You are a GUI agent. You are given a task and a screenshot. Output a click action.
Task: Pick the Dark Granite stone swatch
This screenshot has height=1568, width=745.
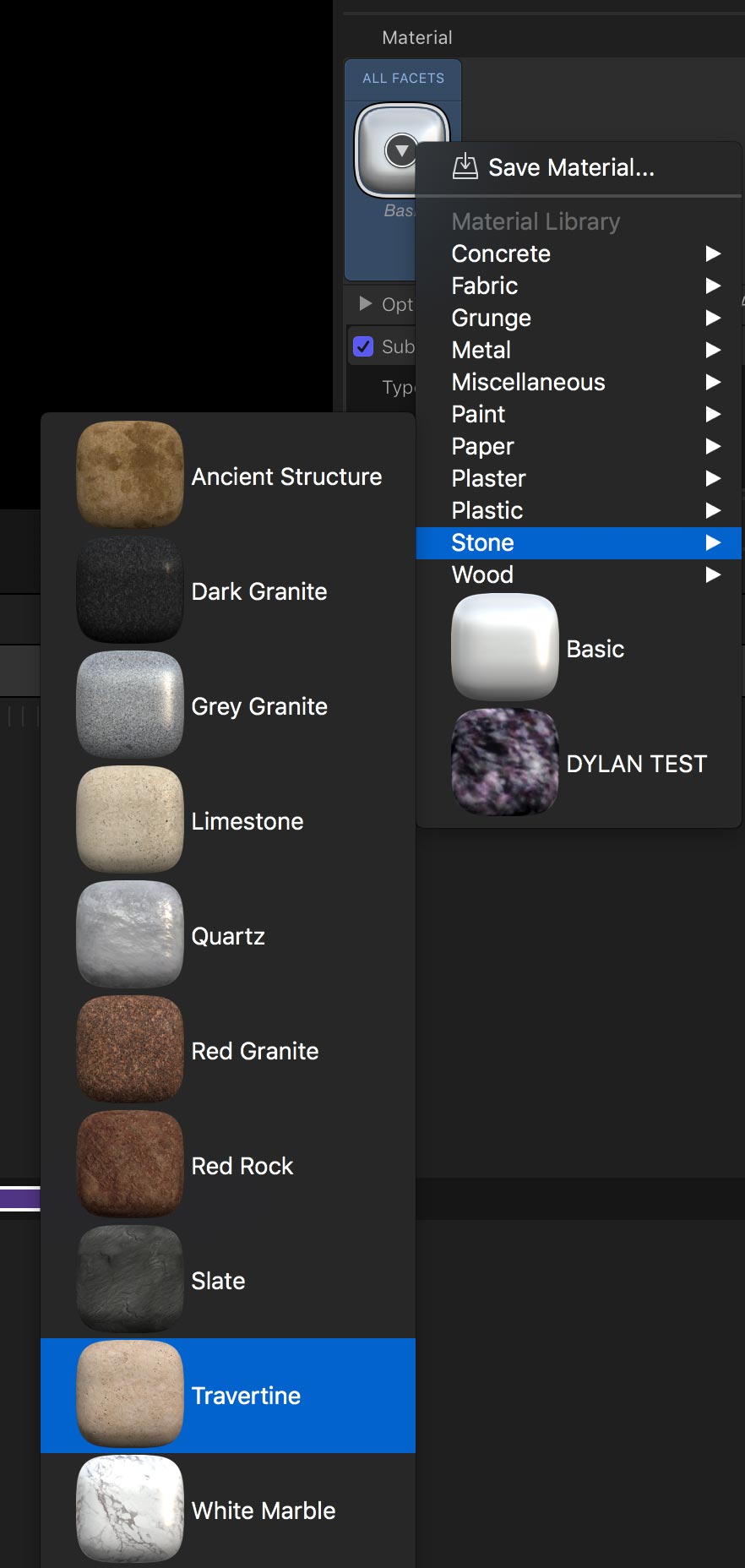coord(130,590)
